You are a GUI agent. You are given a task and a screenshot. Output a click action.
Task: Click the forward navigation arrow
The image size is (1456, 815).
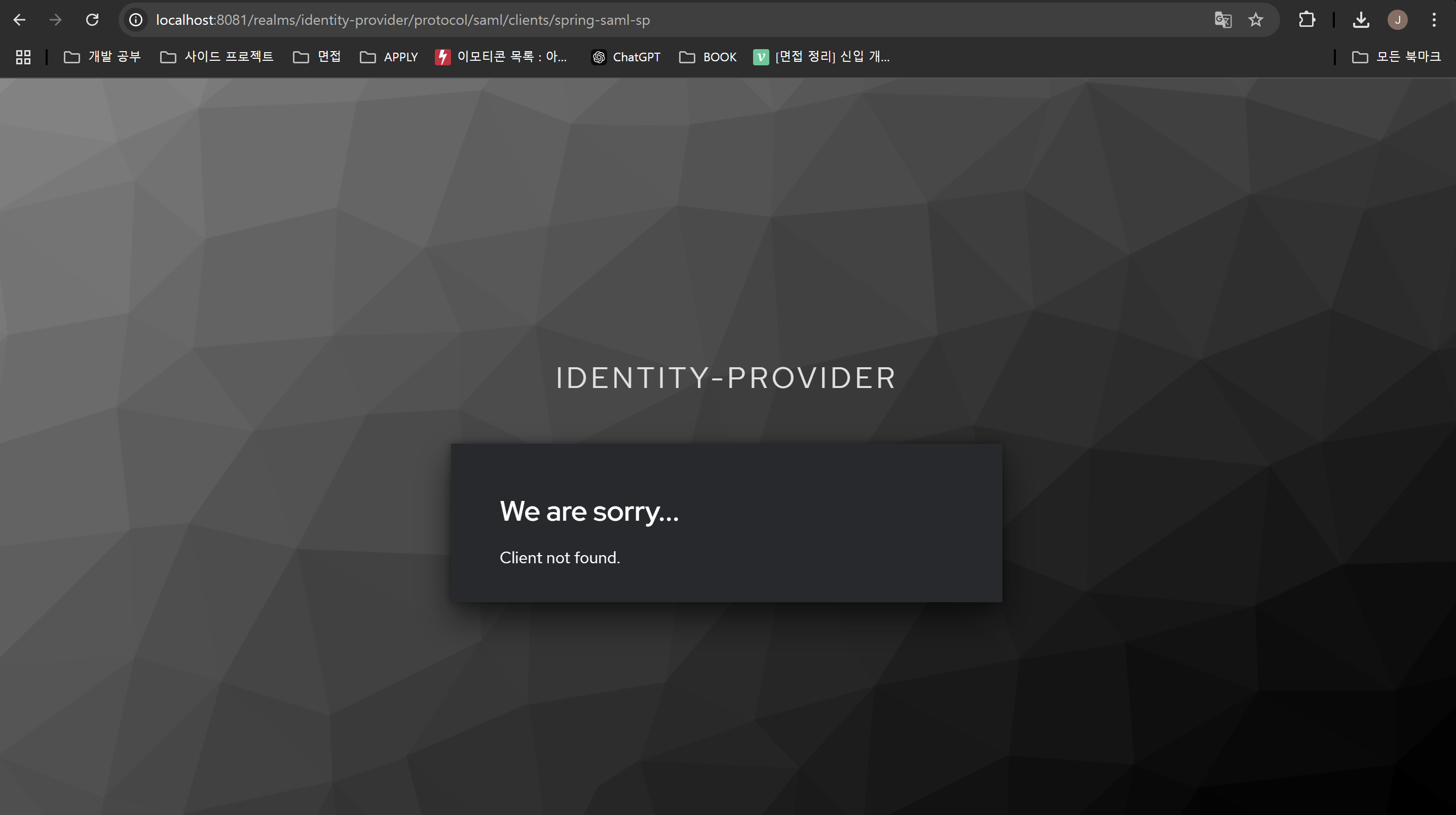pyautogui.click(x=55, y=20)
